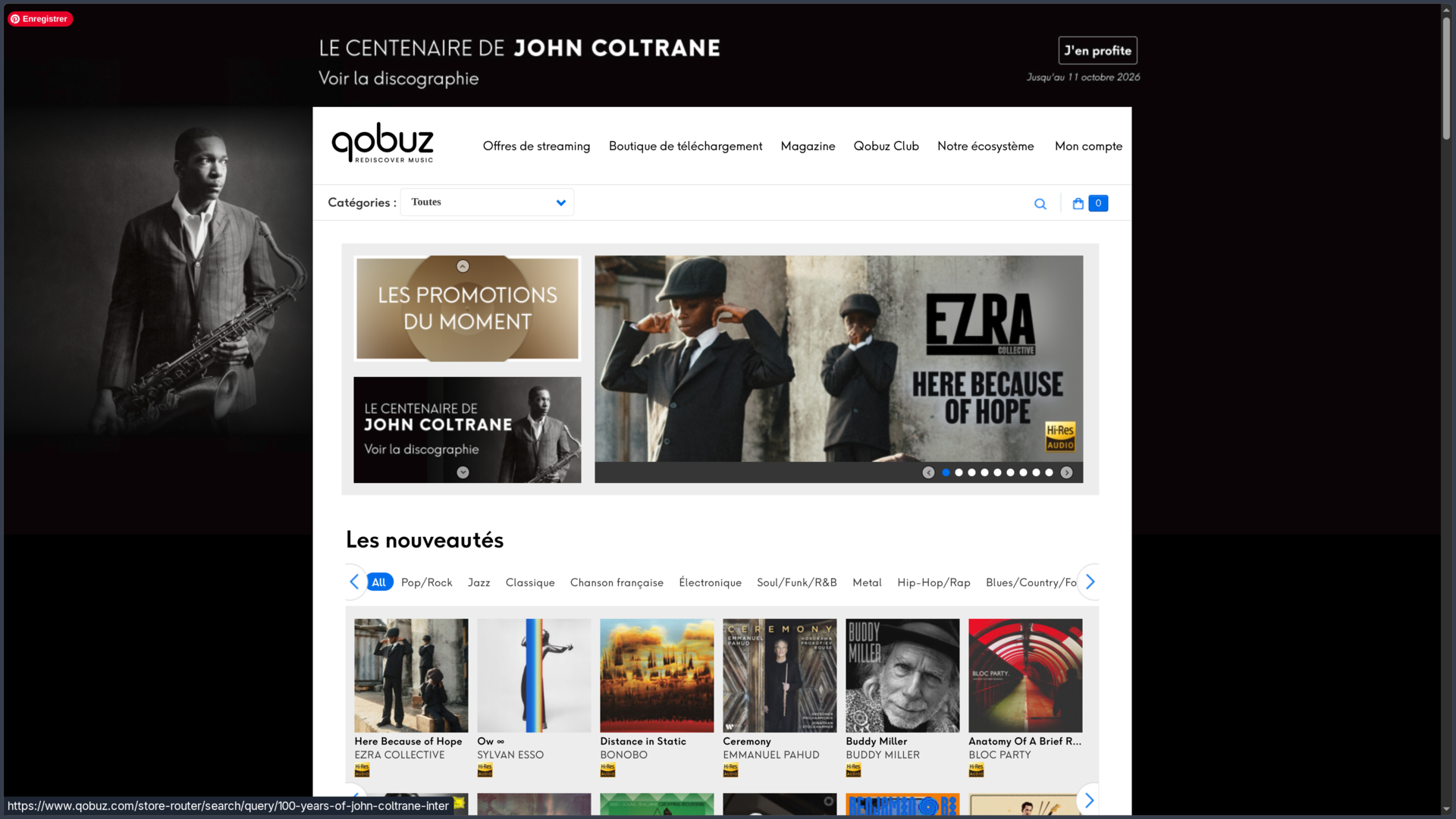Open Distance in Static album link
1456x819 pixels.
tap(643, 742)
